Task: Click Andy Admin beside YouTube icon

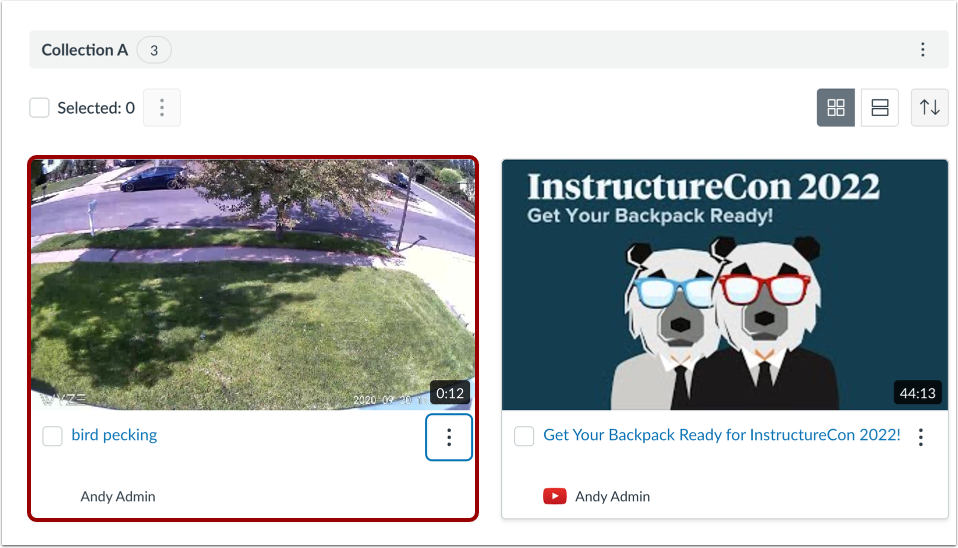Action: click(612, 496)
